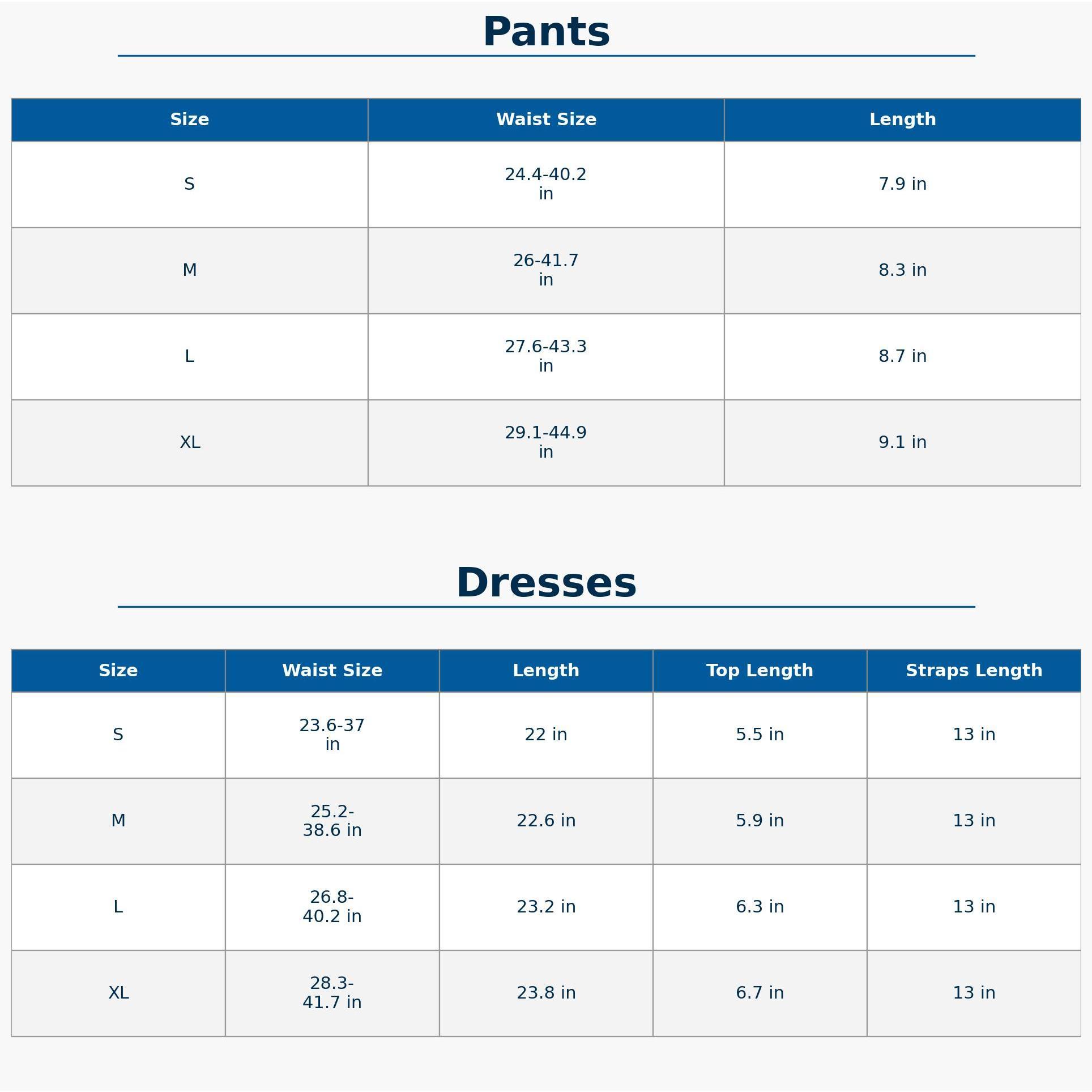Click the Dresses section heading
Viewport: 1092px width, 1092px height.
click(x=546, y=583)
